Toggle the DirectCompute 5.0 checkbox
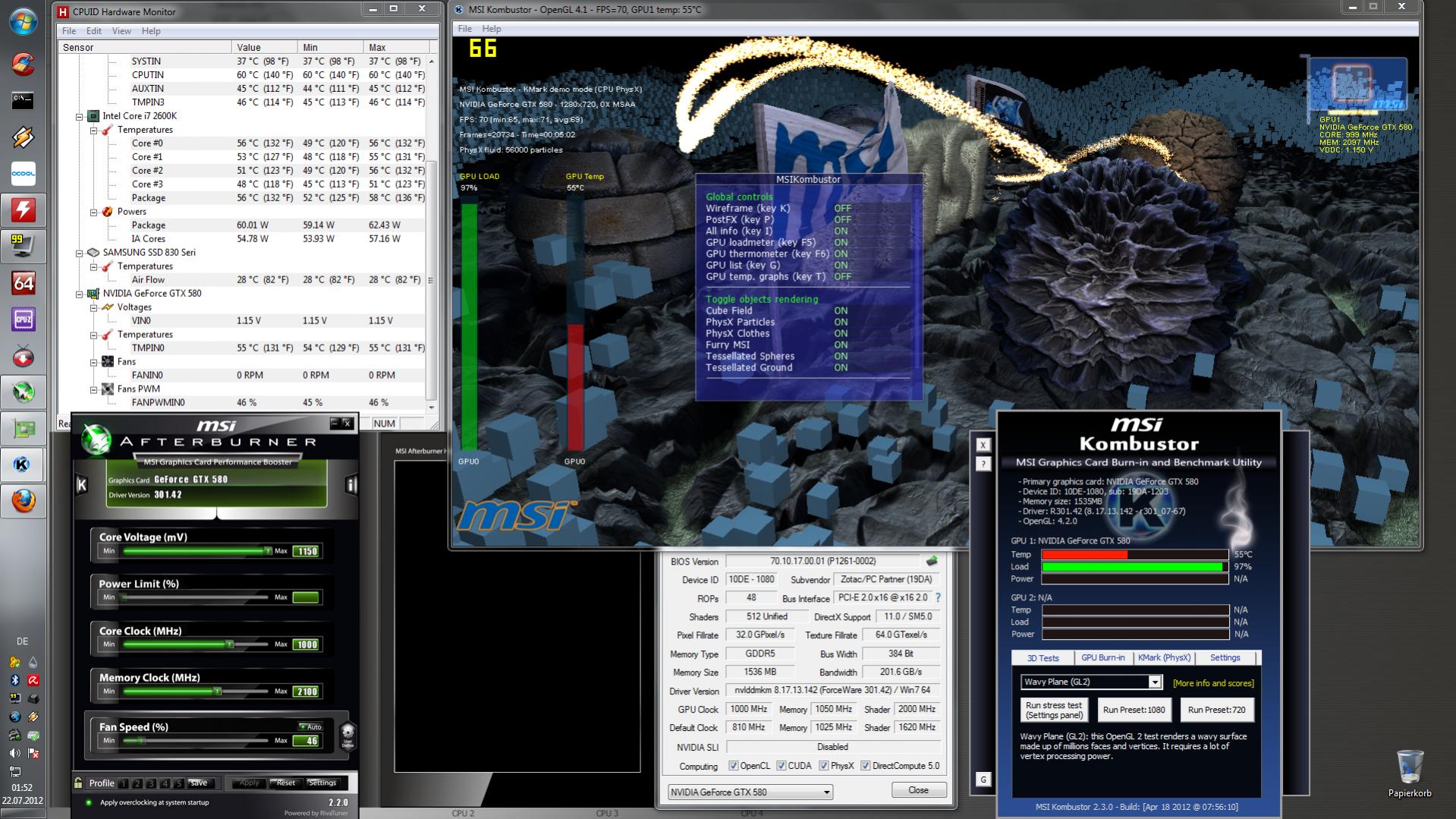The image size is (1456, 819). [x=865, y=766]
